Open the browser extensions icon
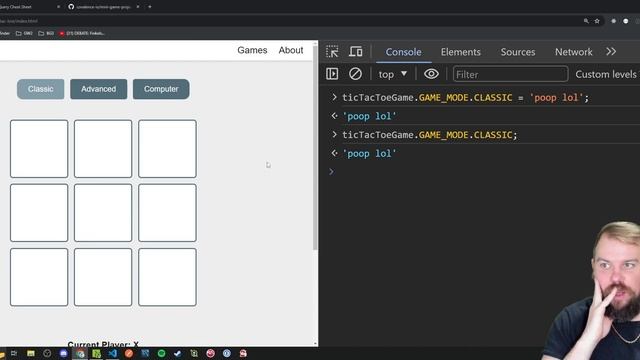 (613, 21)
